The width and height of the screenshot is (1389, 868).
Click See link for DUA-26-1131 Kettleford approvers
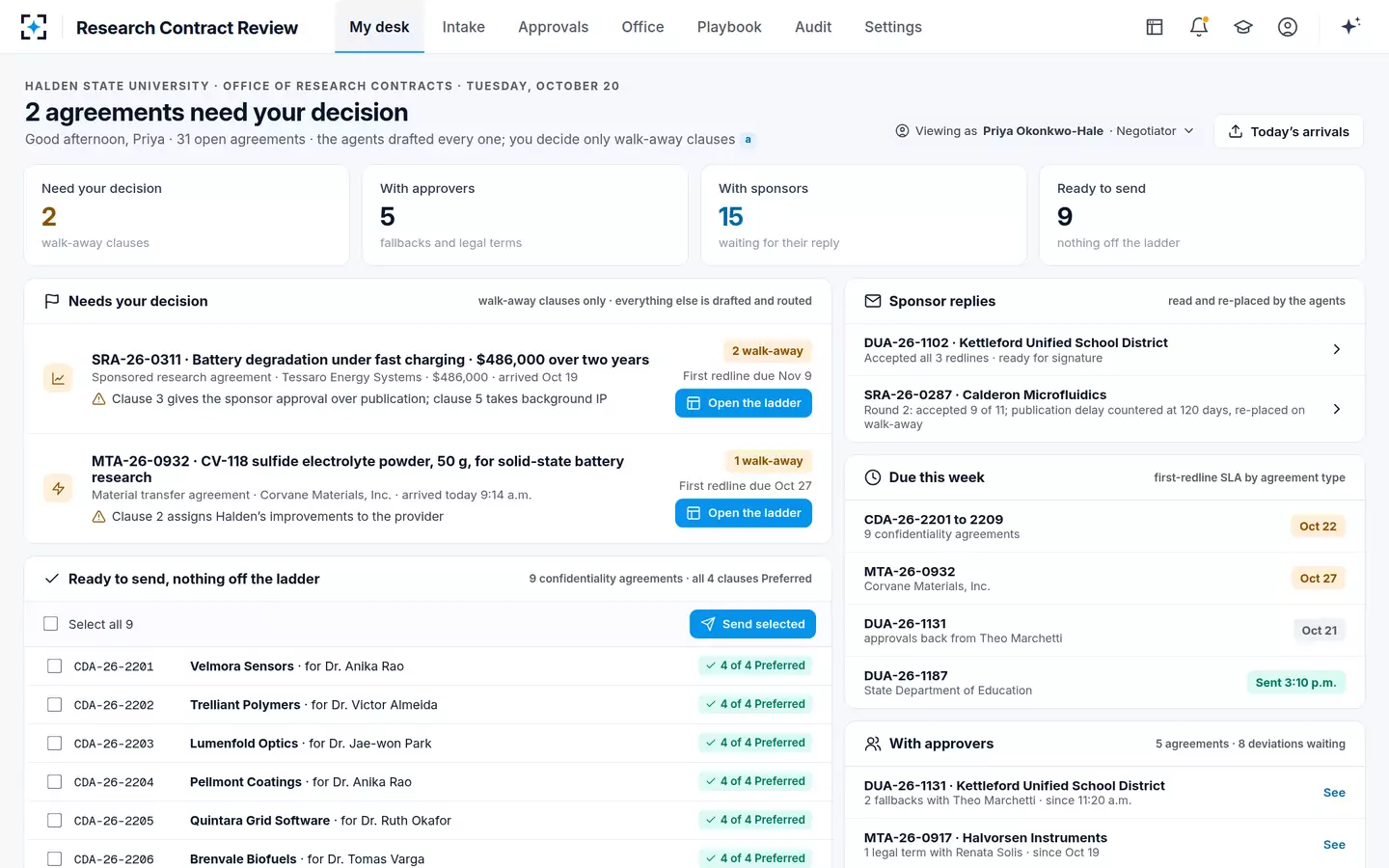click(1334, 793)
